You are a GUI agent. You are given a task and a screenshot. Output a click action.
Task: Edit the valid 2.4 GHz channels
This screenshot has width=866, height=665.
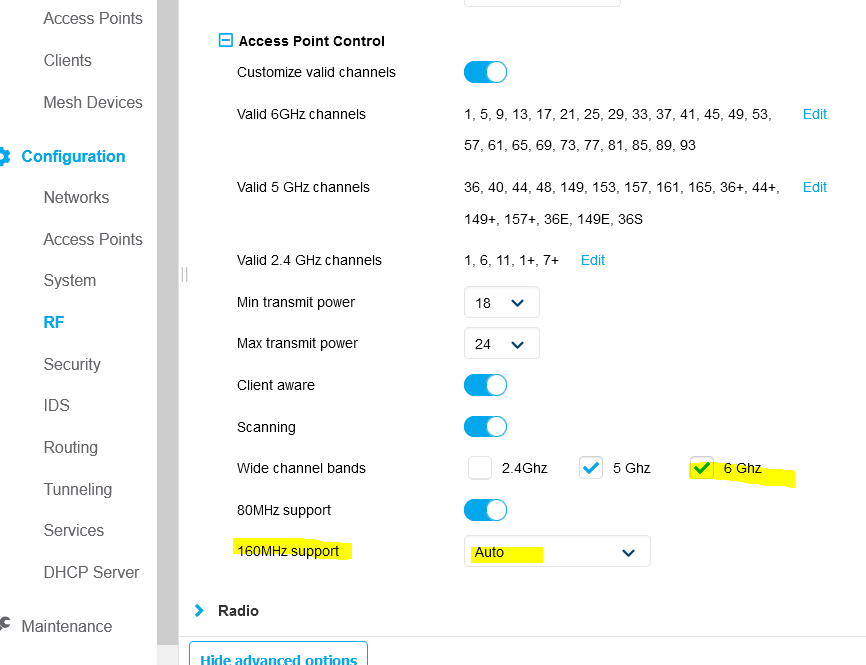click(593, 260)
